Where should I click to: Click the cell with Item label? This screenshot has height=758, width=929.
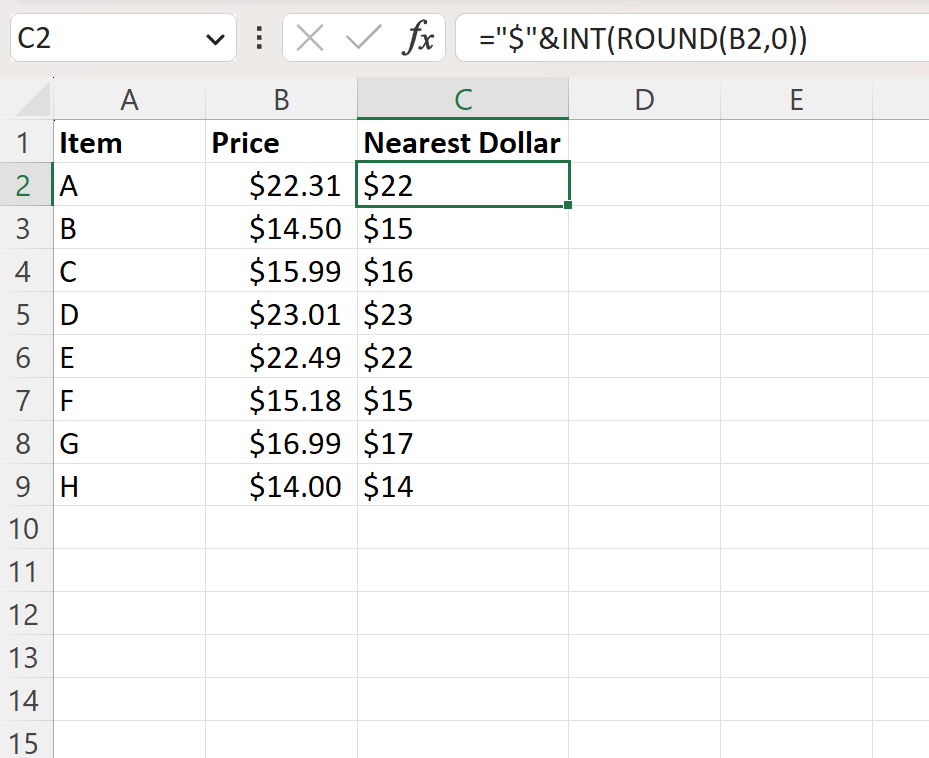(129, 142)
